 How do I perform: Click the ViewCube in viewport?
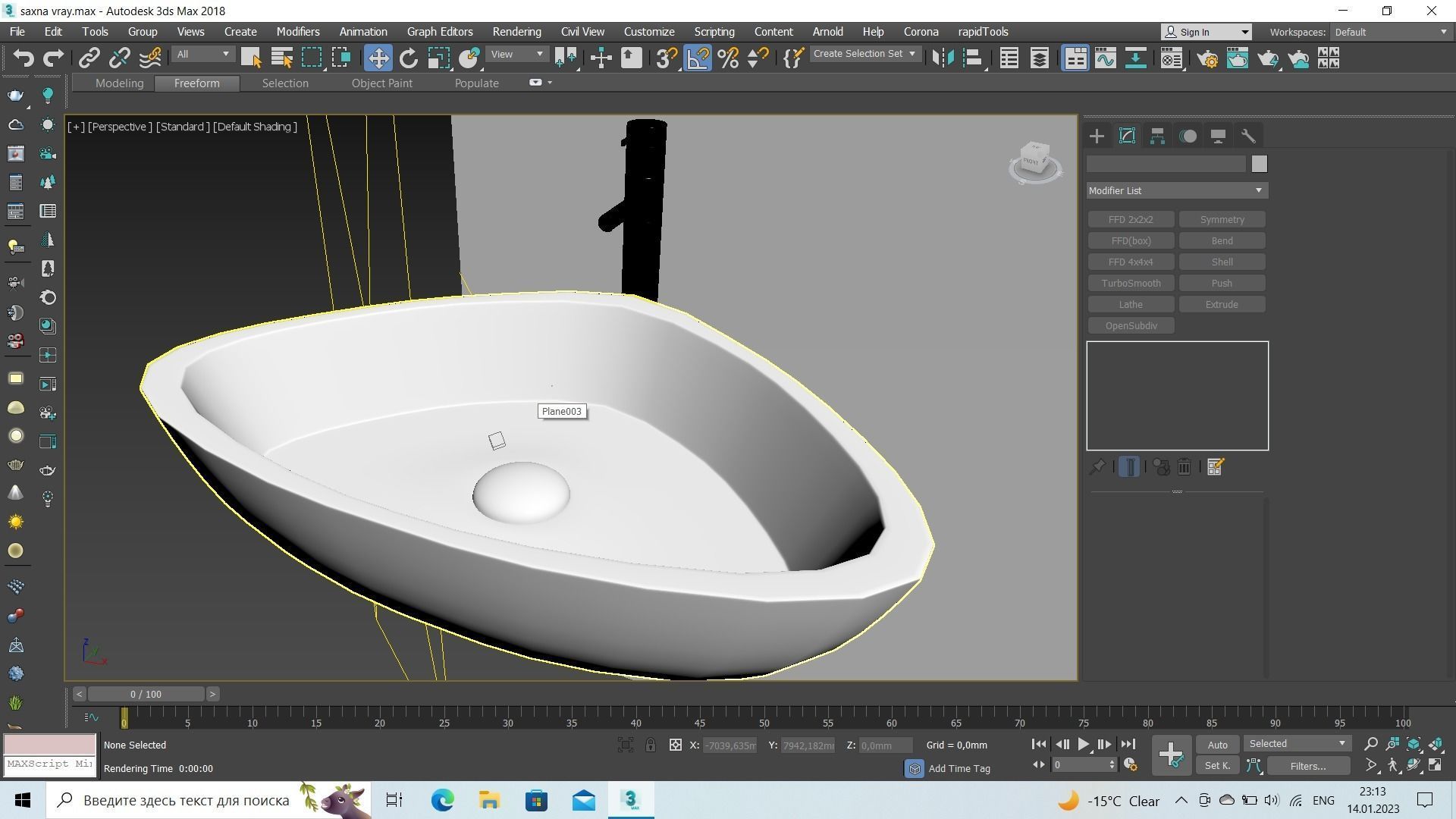[x=1035, y=162]
